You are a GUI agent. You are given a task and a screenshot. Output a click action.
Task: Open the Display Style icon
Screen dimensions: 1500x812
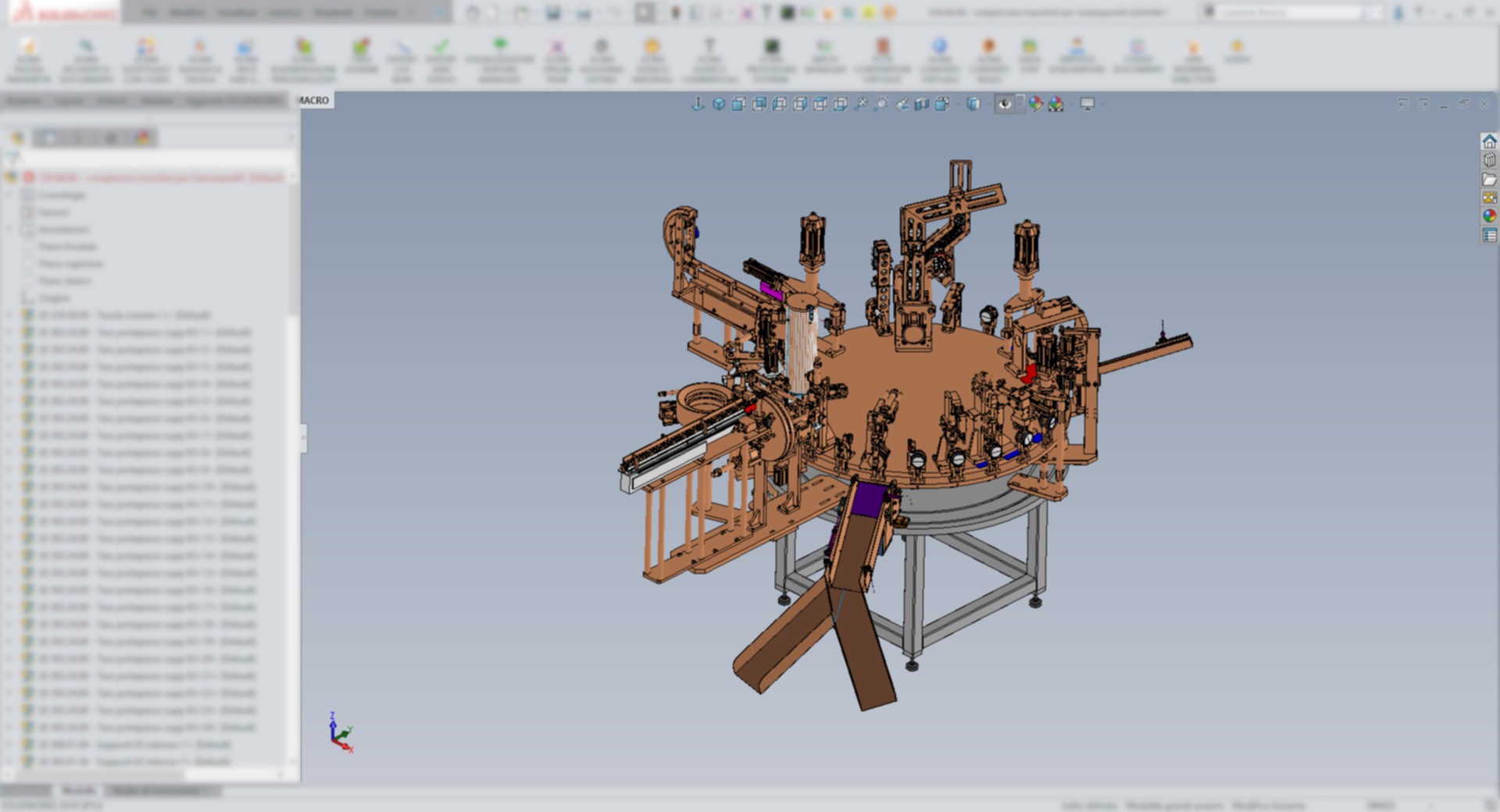click(x=973, y=104)
